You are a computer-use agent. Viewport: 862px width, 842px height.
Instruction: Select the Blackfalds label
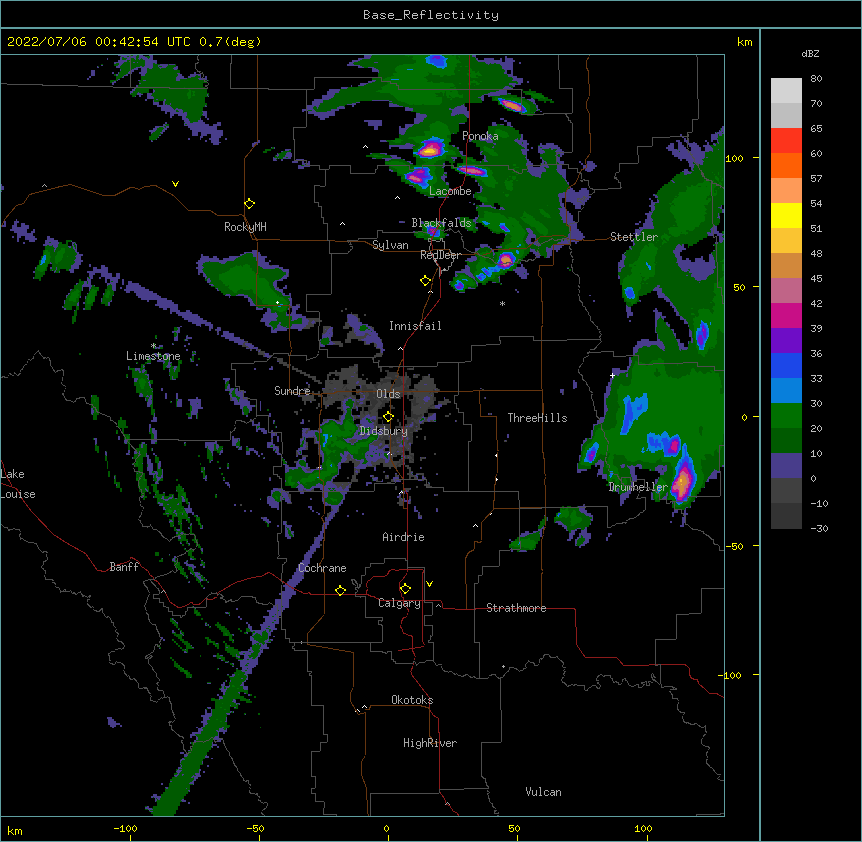(441, 223)
